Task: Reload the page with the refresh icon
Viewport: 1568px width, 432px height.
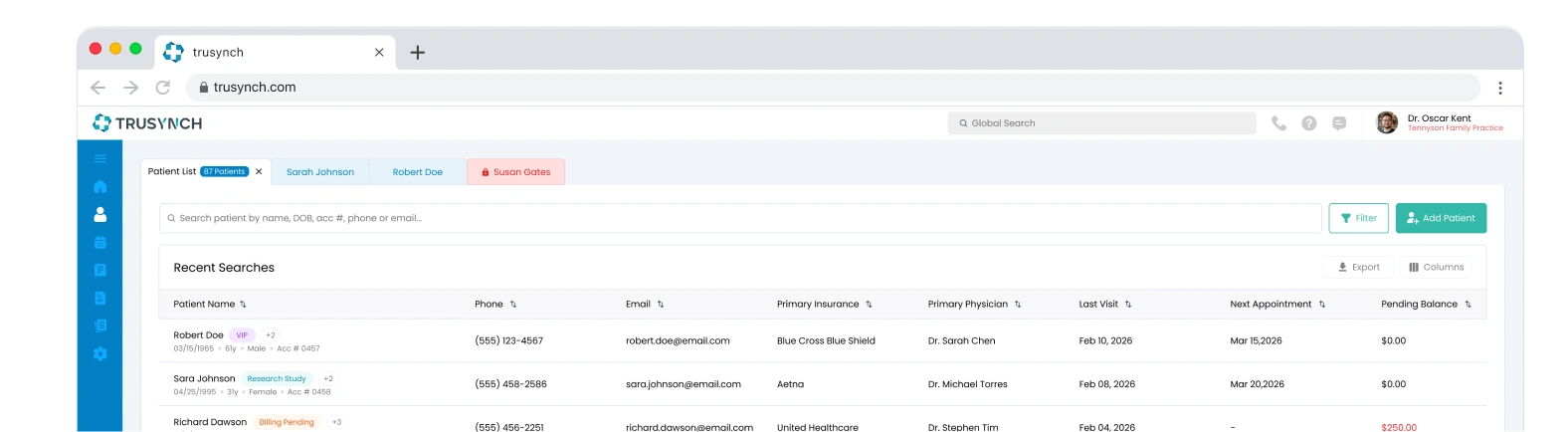Action: [x=163, y=88]
